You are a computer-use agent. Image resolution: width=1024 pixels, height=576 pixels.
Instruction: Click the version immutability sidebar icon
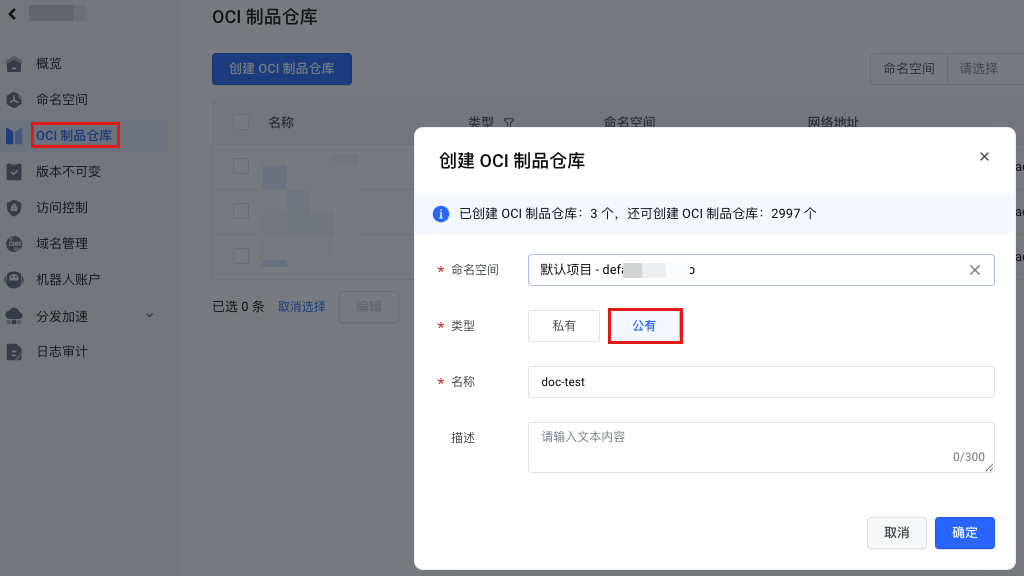click(14, 172)
